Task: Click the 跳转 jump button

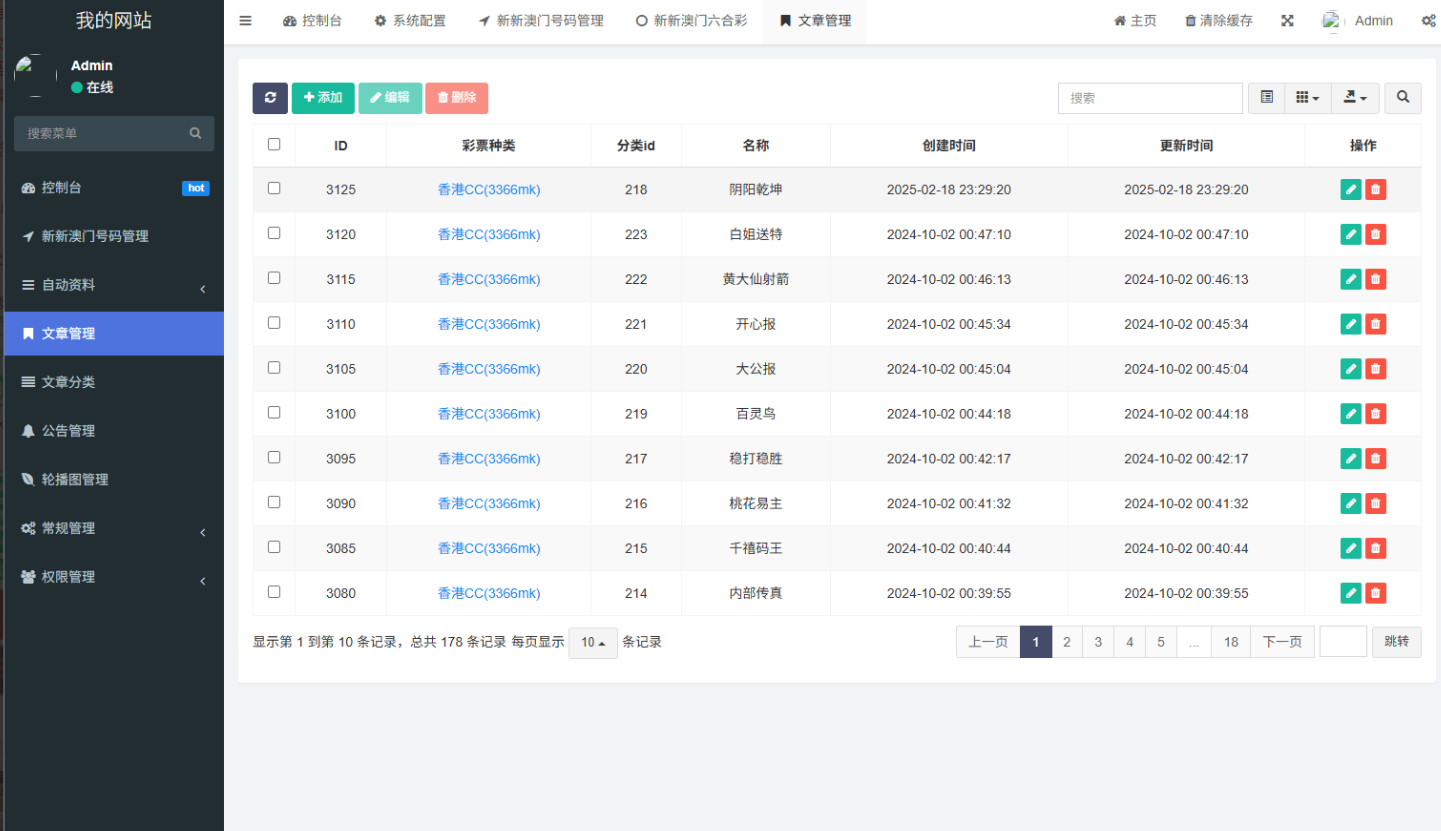Action: [x=1396, y=642]
